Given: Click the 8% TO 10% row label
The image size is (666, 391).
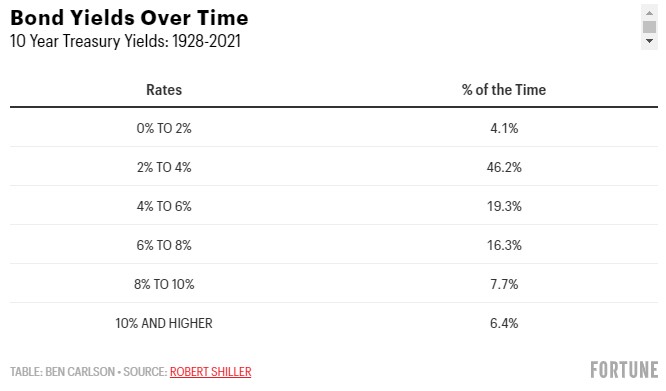Looking at the screenshot, I should pyautogui.click(x=164, y=284).
